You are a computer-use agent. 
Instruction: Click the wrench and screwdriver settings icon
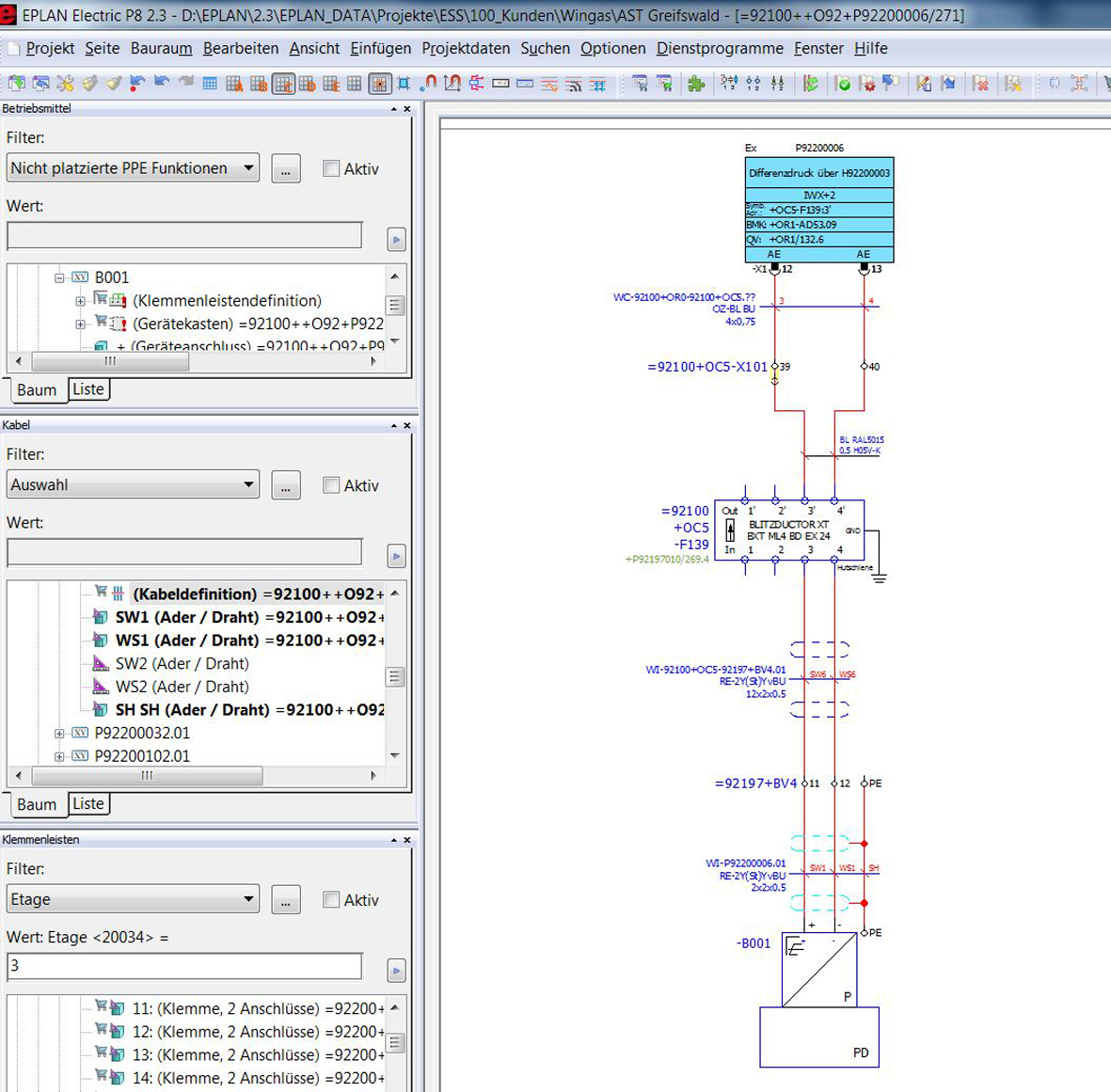pos(65,84)
